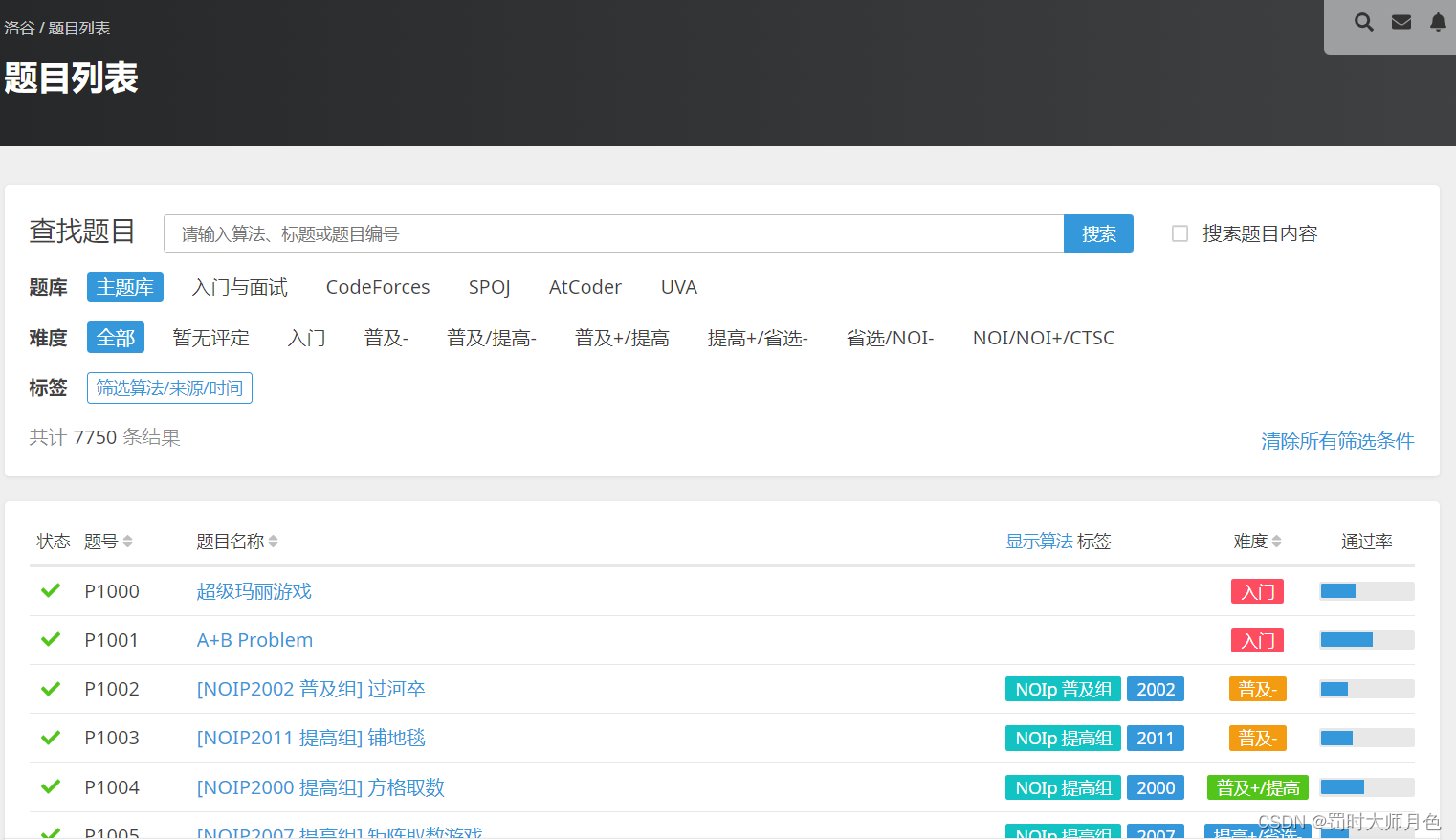The width and height of the screenshot is (1456, 840).
Task: Click 清除所有筛选条件 link
Action: pyautogui.click(x=1337, y=441)
